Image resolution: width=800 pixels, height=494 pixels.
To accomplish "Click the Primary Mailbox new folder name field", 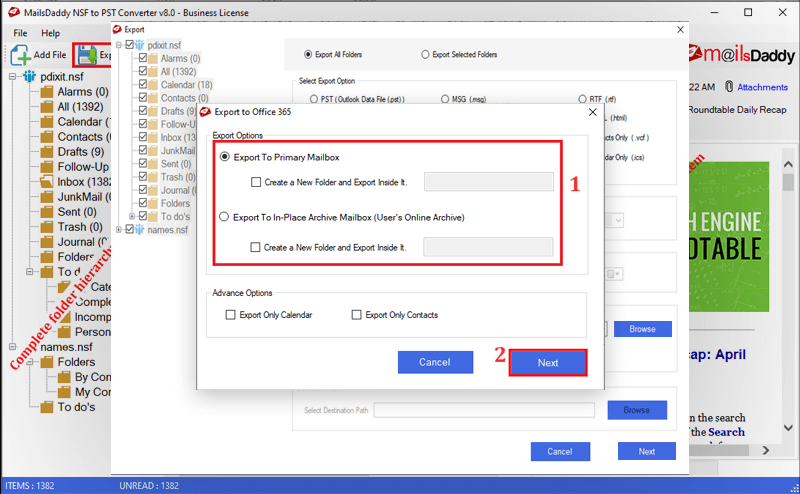I will tap(489, 182).
